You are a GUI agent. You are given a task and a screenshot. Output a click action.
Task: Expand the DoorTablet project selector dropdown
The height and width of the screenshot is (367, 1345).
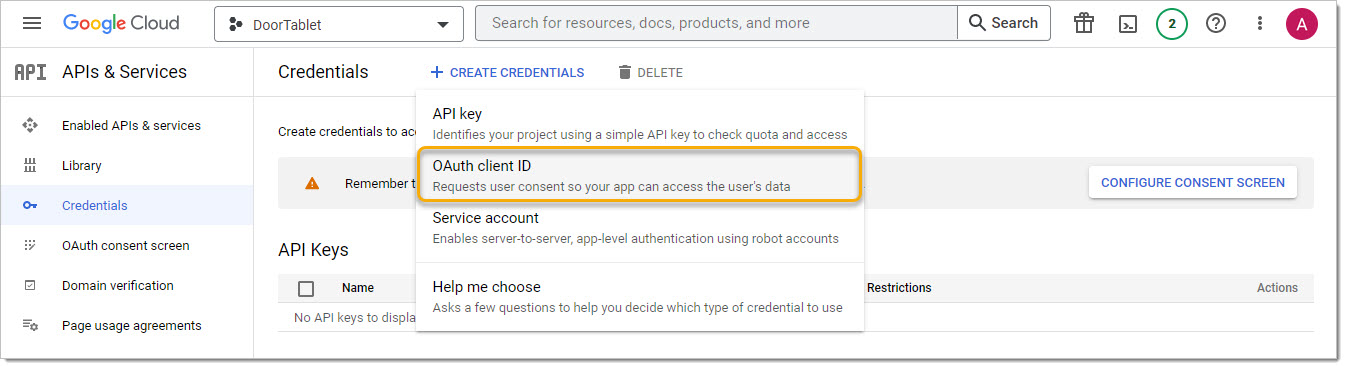(x=339, y=24)
